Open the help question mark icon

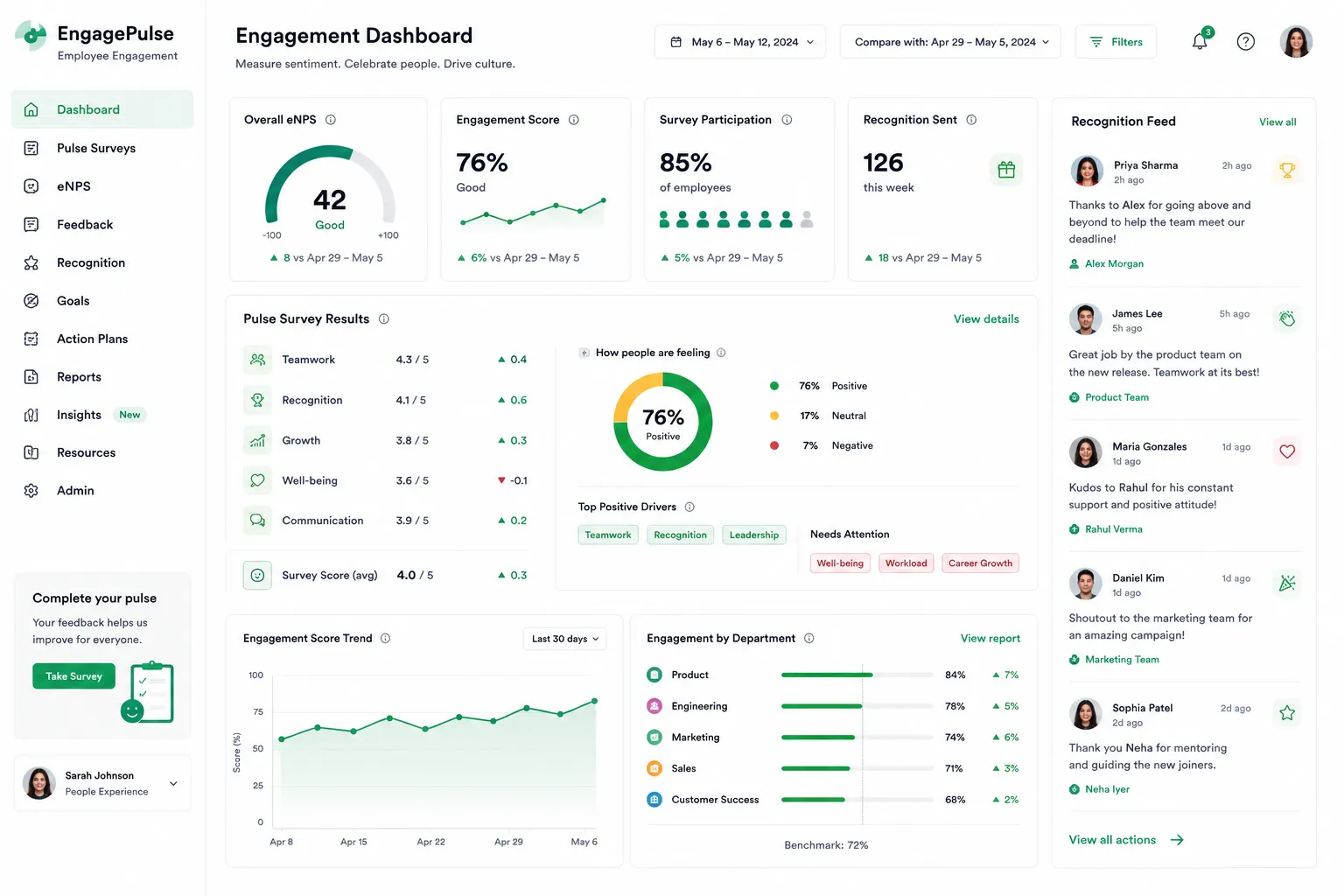click(1245, 41)
